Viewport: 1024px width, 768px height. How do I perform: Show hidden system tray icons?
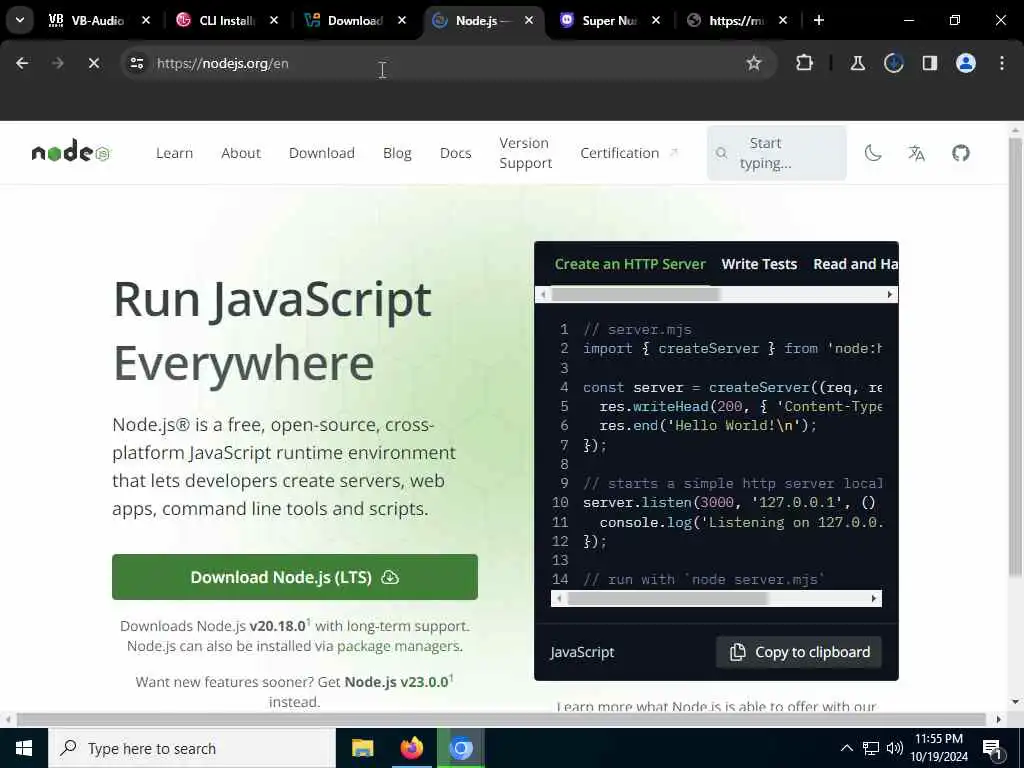(846, 748)
